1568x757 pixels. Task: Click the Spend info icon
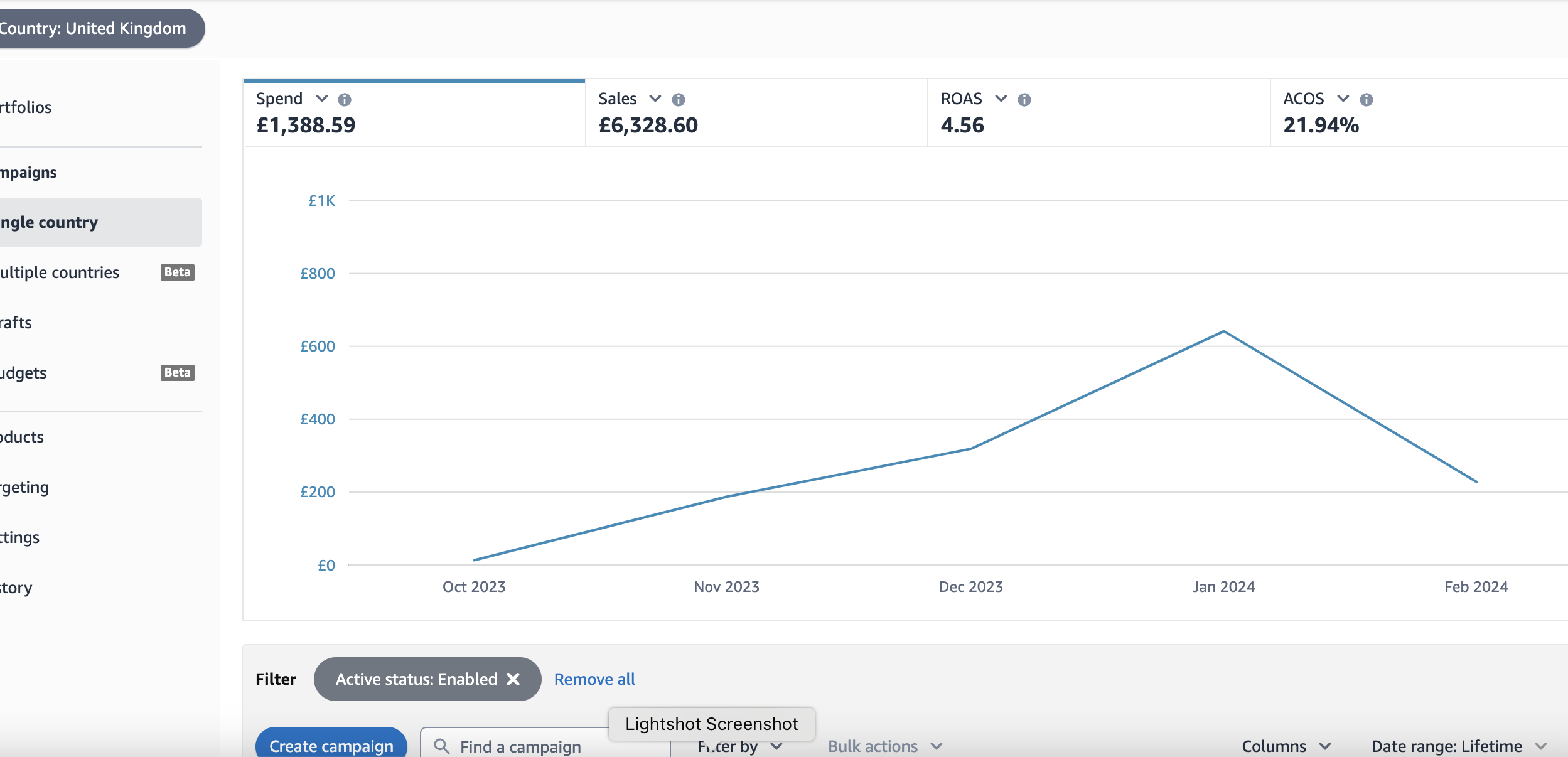coord(345,100)
